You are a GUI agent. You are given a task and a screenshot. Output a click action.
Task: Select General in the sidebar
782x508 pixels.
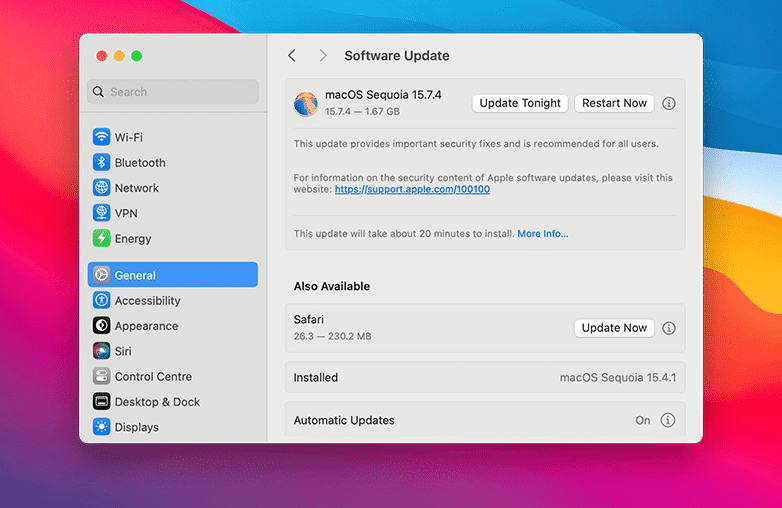[172, 275]
